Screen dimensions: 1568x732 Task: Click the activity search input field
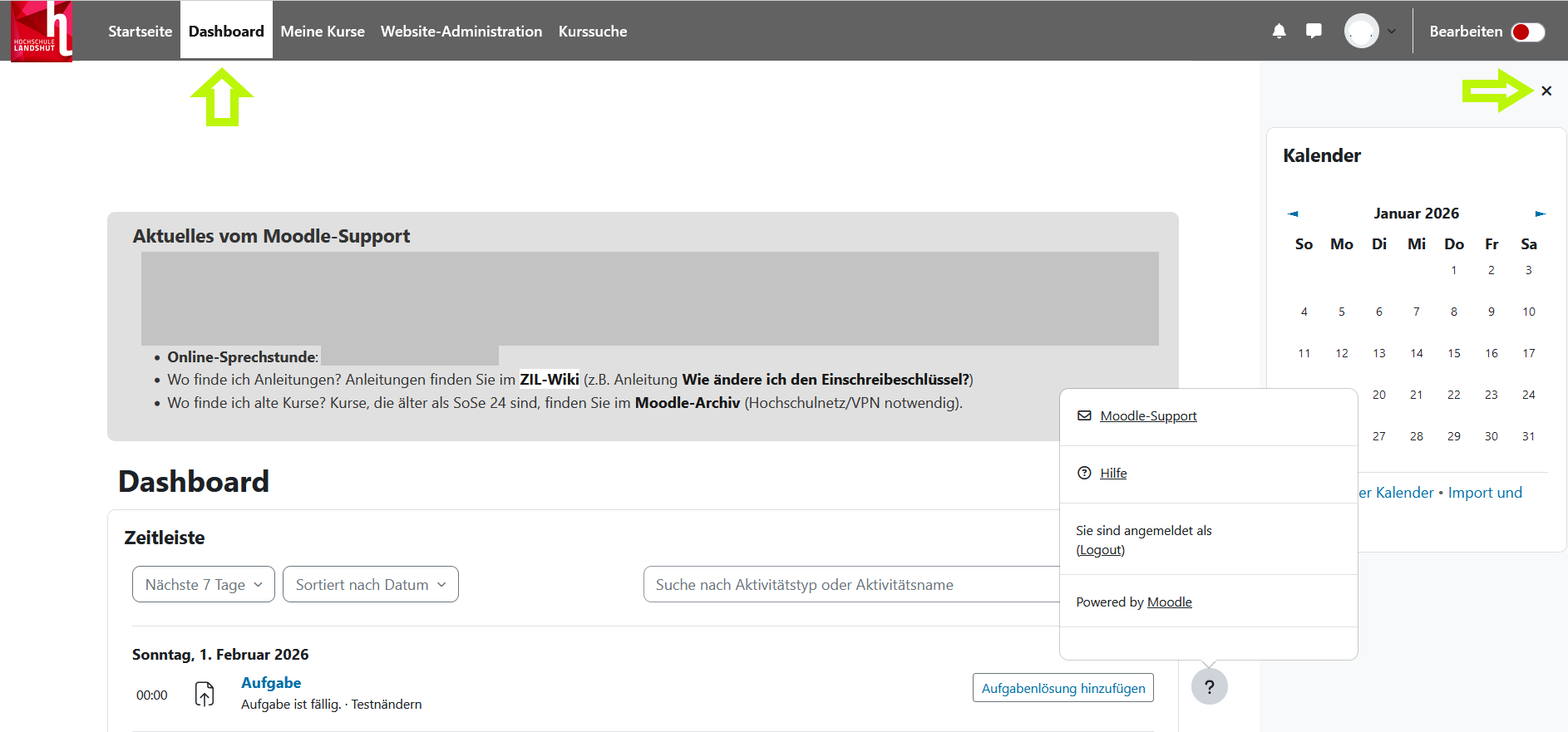848,585
